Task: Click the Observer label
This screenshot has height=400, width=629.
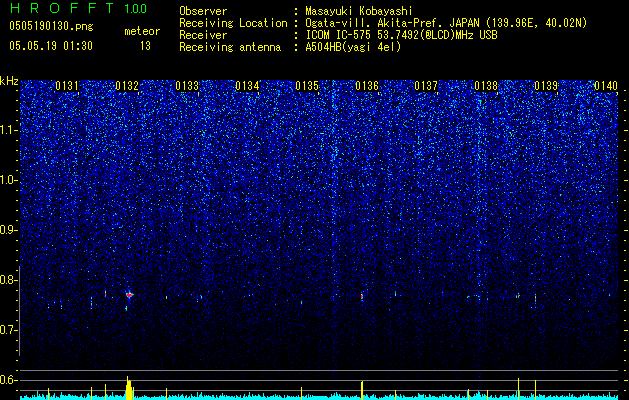Action: [203, 11]
